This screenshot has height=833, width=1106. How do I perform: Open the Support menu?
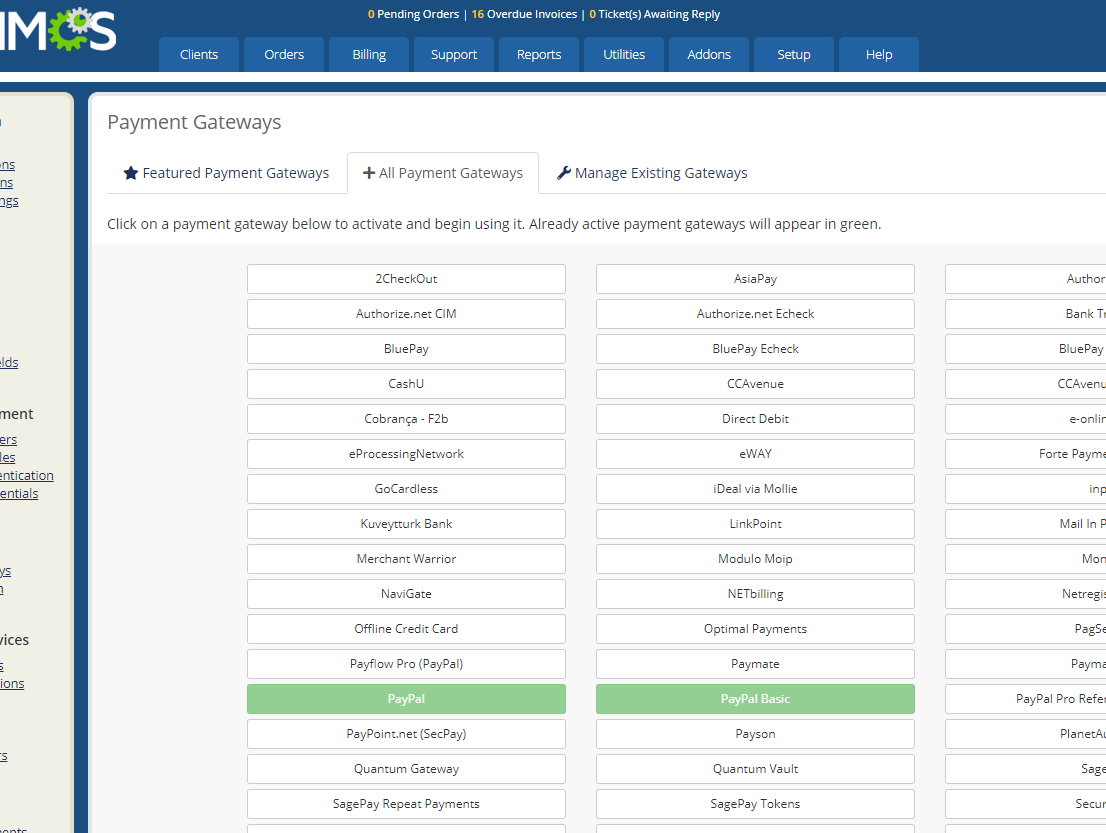coord(454,54)
